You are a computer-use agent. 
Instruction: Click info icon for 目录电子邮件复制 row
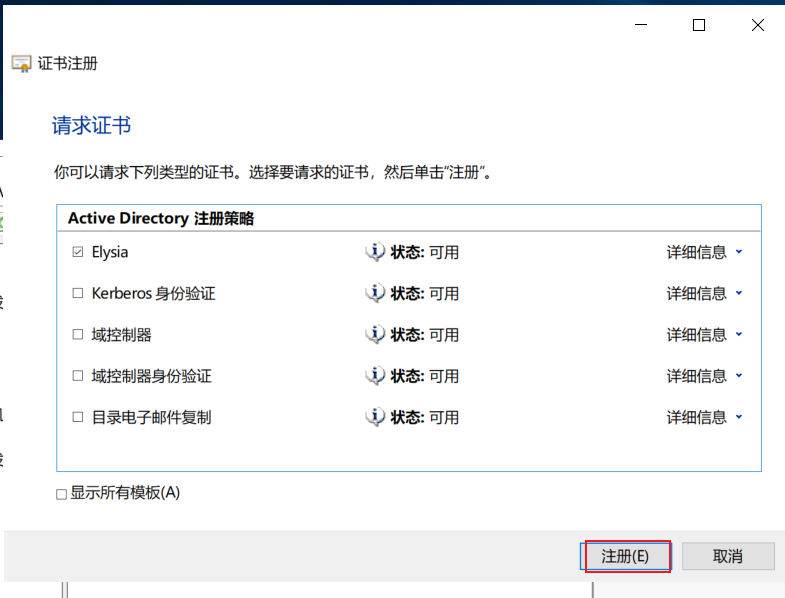[375, 417]
